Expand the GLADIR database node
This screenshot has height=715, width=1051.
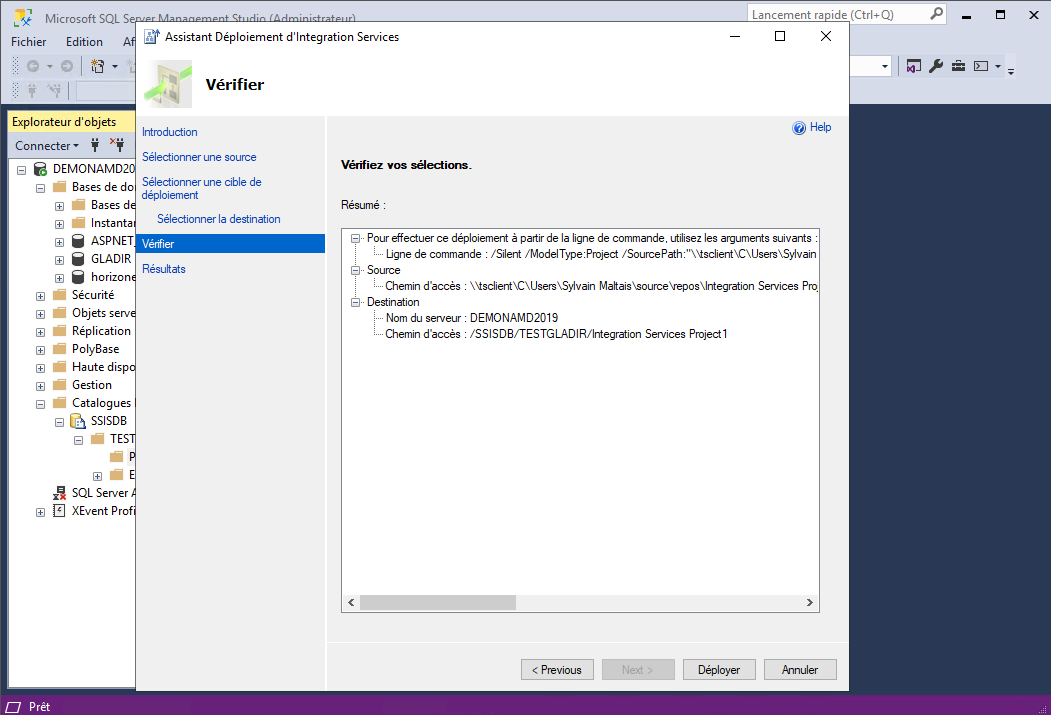click(59, 260)
